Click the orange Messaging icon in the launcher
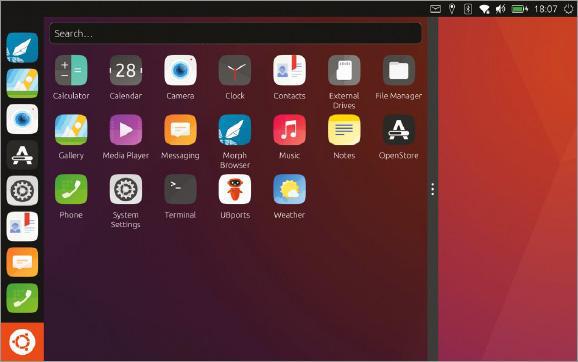The width and height of the screenshot is (578, 362). coord(22,262)
